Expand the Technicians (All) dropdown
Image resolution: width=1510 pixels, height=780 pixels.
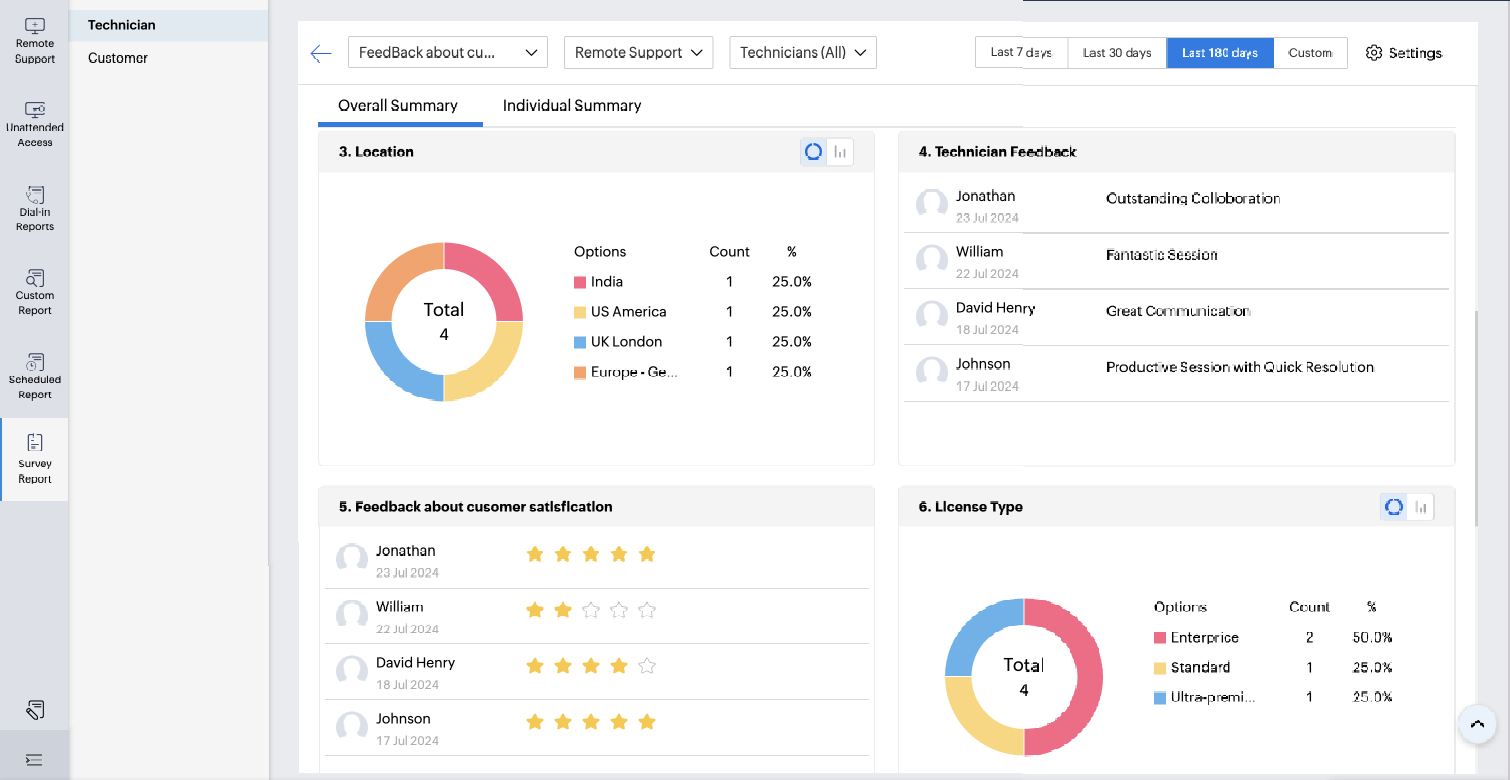(802, 53)
